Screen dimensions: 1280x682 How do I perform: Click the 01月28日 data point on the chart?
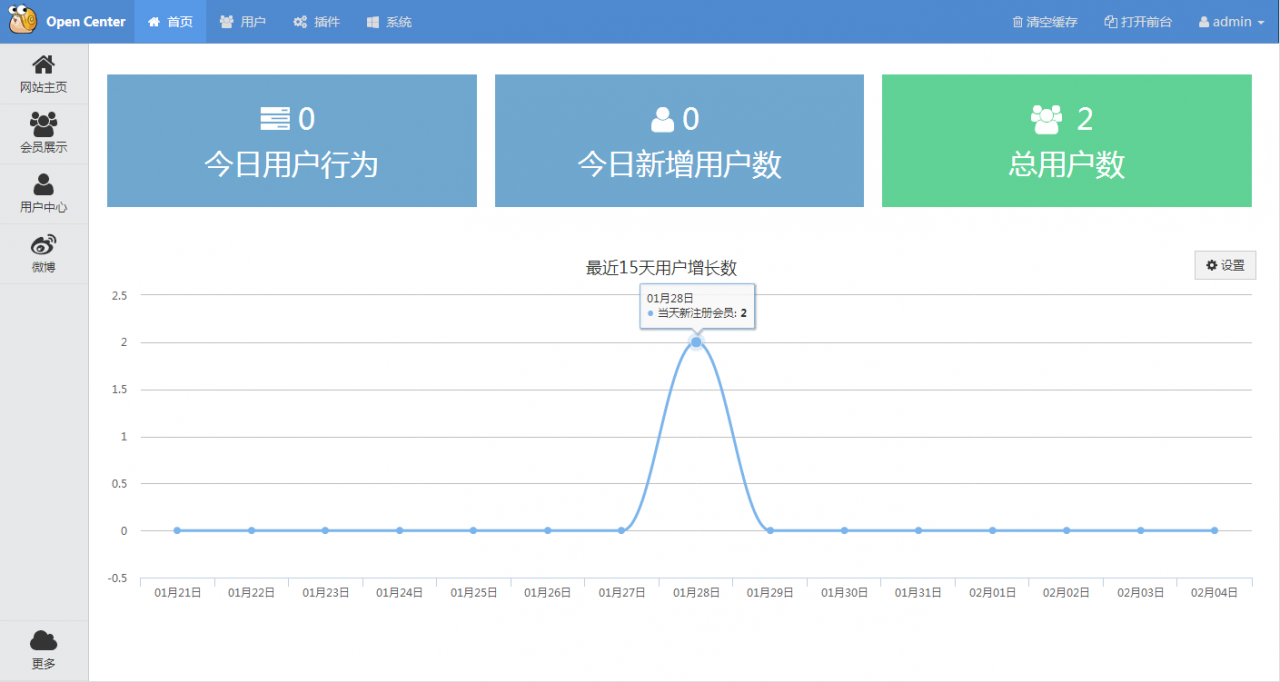695,342
